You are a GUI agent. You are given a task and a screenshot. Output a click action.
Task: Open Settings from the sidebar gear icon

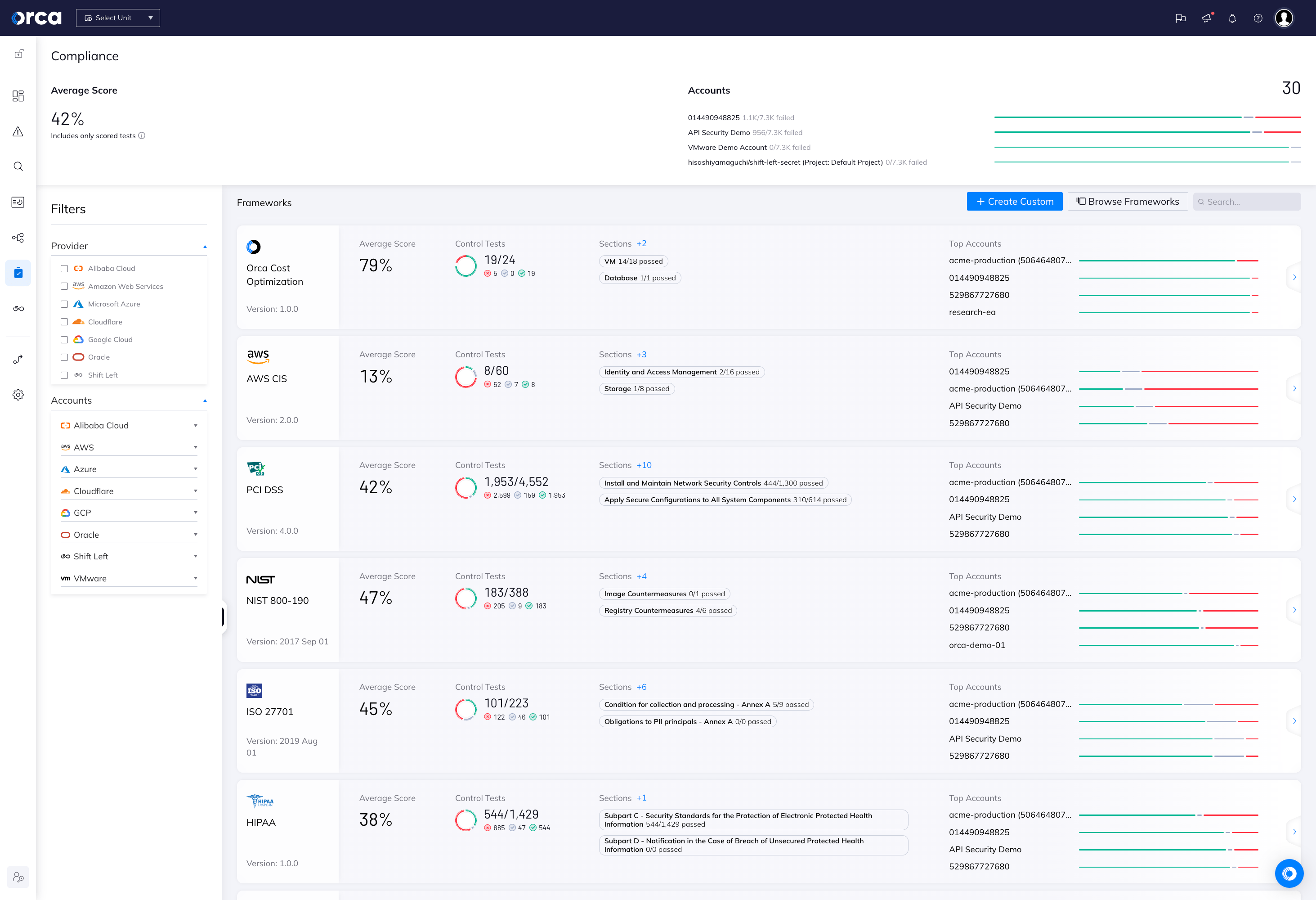pos(18,395)
